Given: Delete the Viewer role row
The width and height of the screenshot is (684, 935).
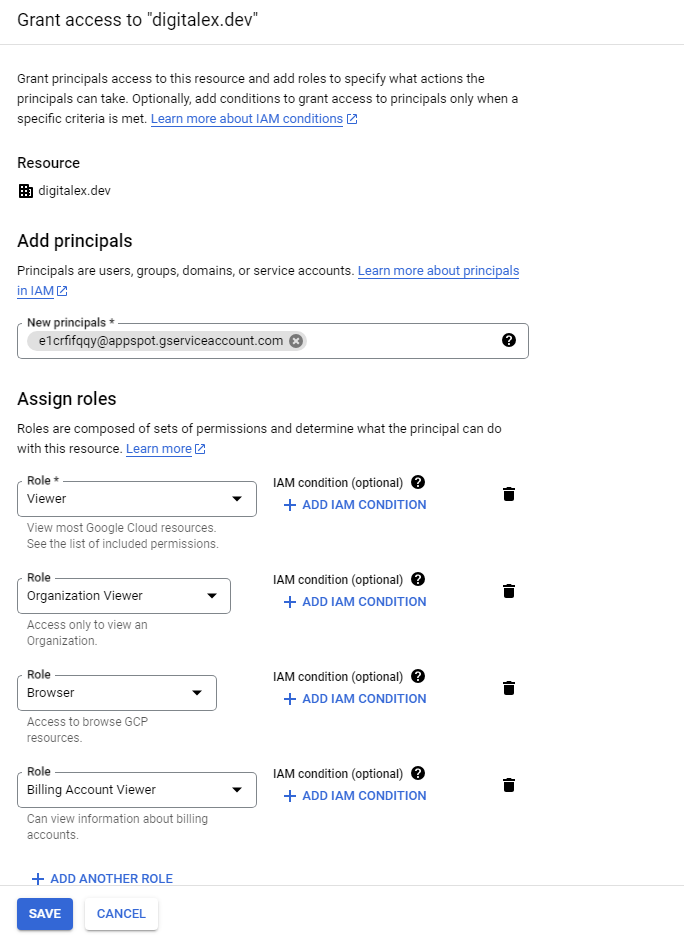Looking at the screenshot, I should coord(509,494).
